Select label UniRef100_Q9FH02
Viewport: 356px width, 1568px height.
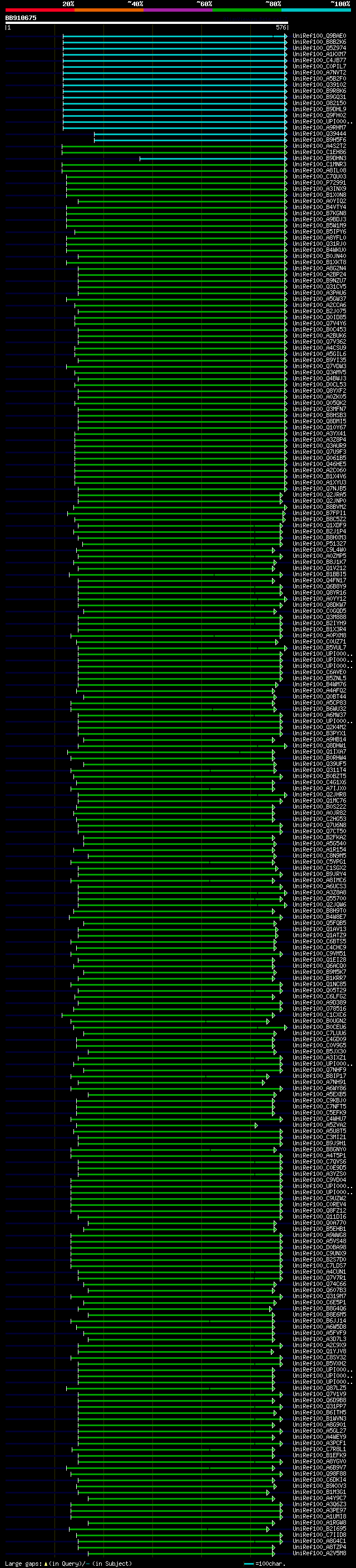(319, 115)
